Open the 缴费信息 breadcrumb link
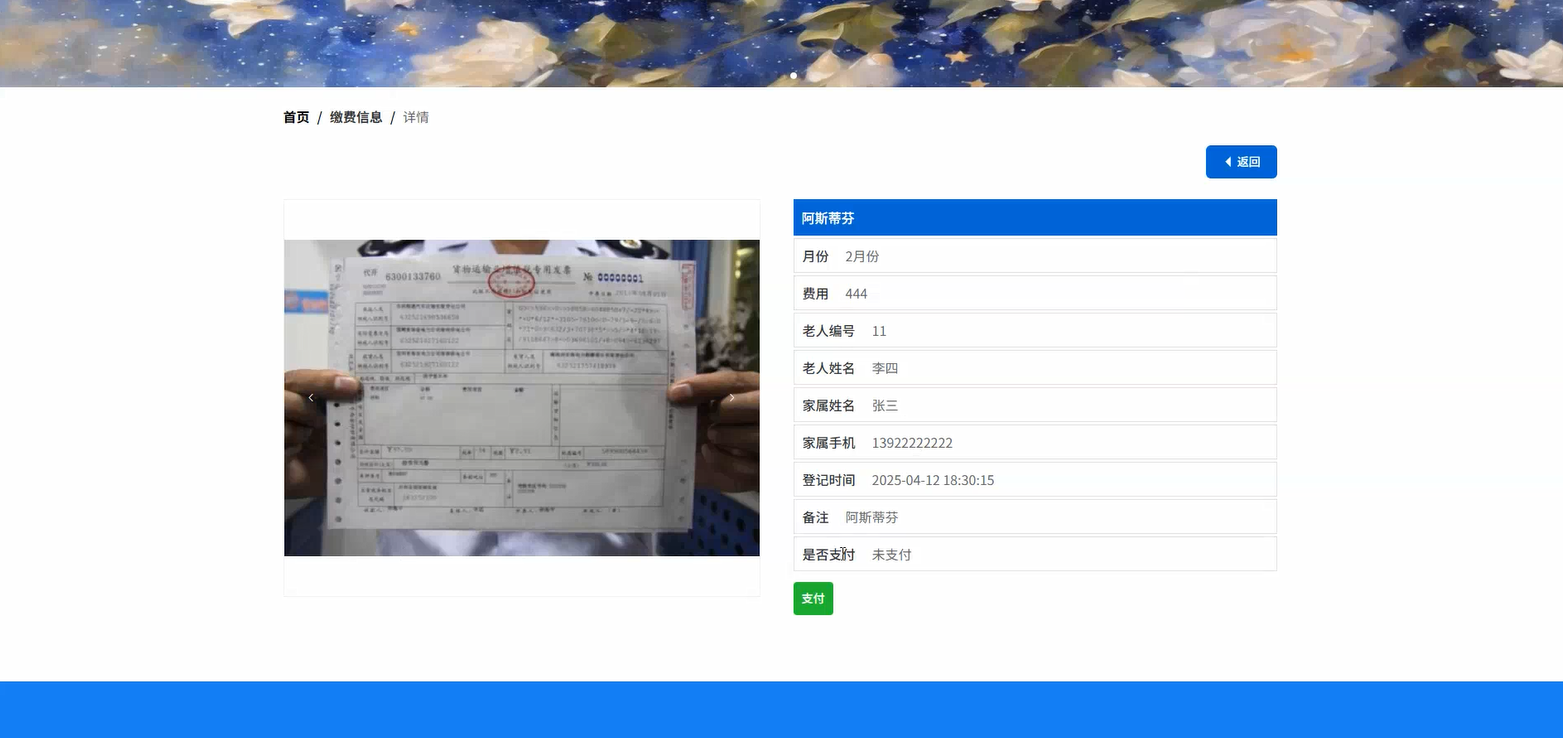Screen dimensions: 1563x738 coord(355,117)
